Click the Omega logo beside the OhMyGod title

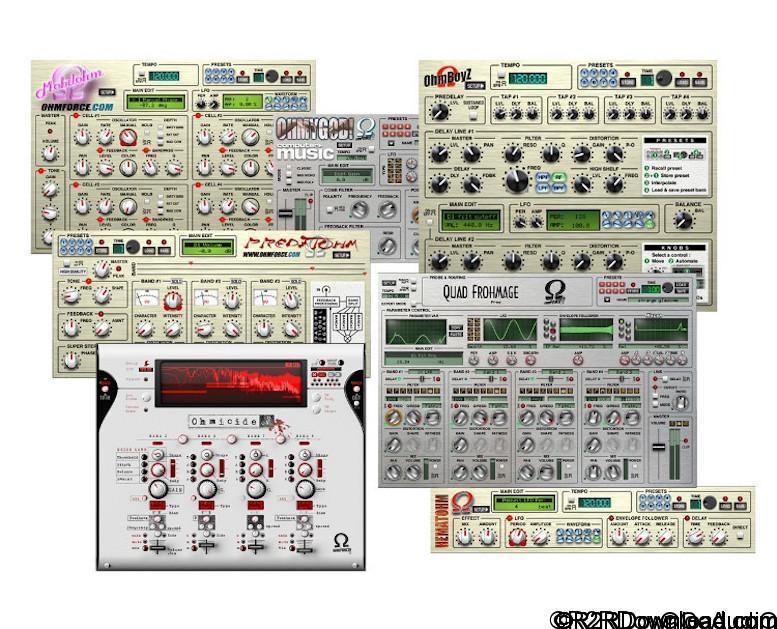pos(366,128)
